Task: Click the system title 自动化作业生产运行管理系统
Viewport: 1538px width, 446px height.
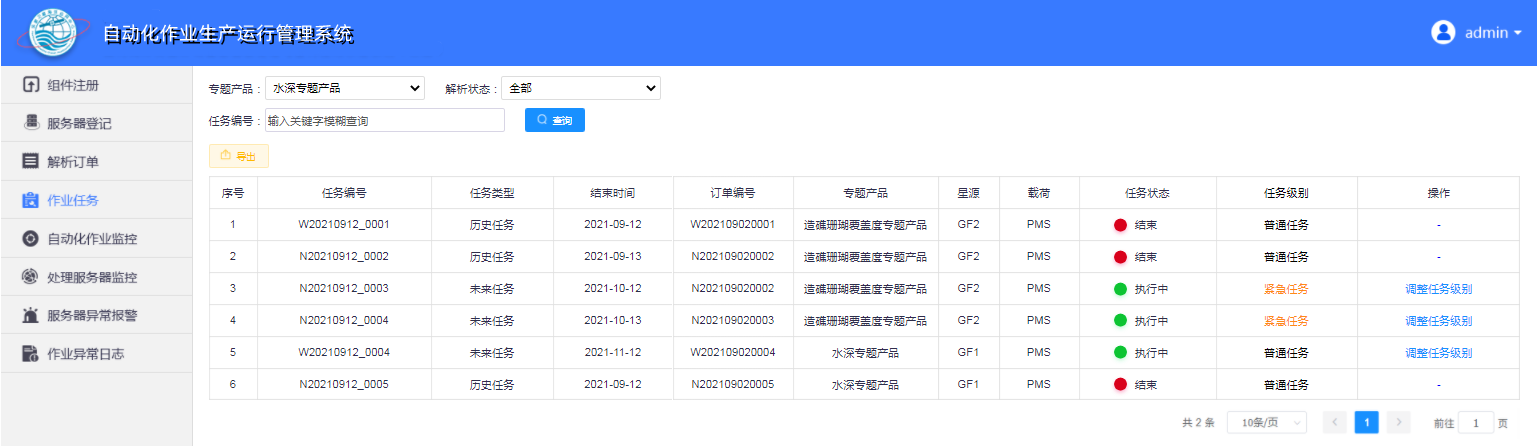Action: [x=228, y=34]
